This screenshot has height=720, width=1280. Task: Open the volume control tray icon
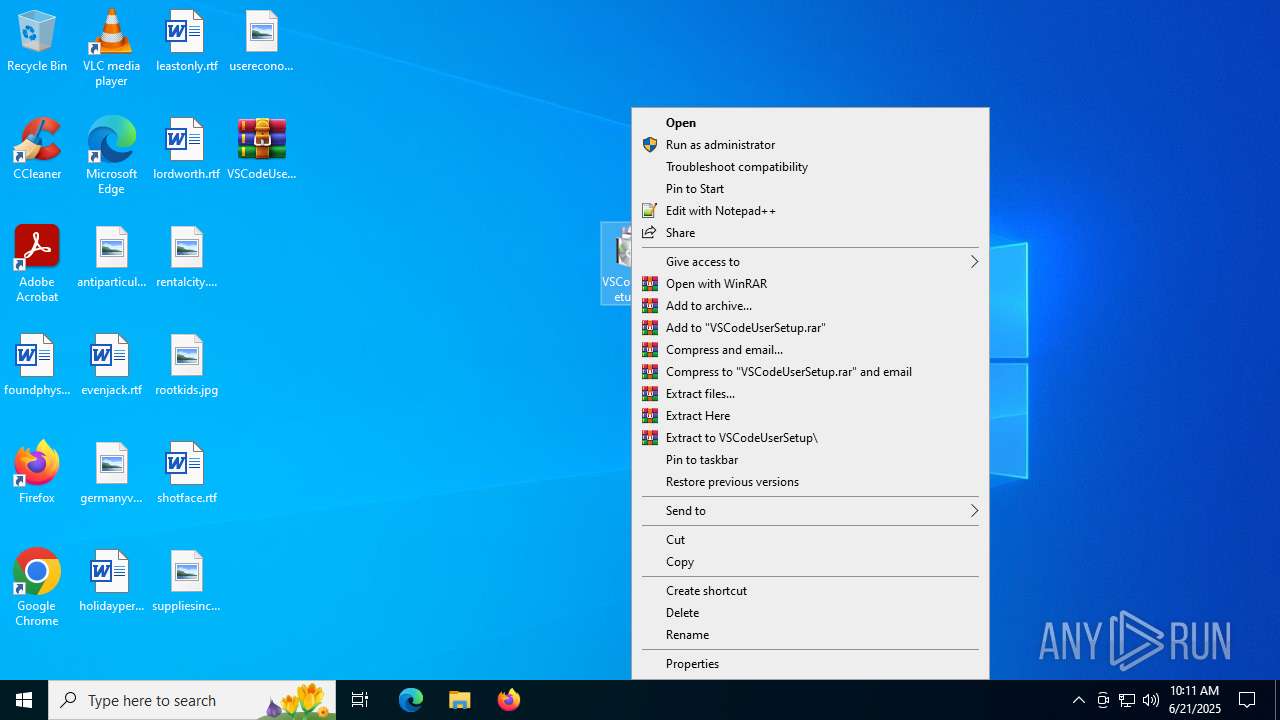(x=1151, y=700)
